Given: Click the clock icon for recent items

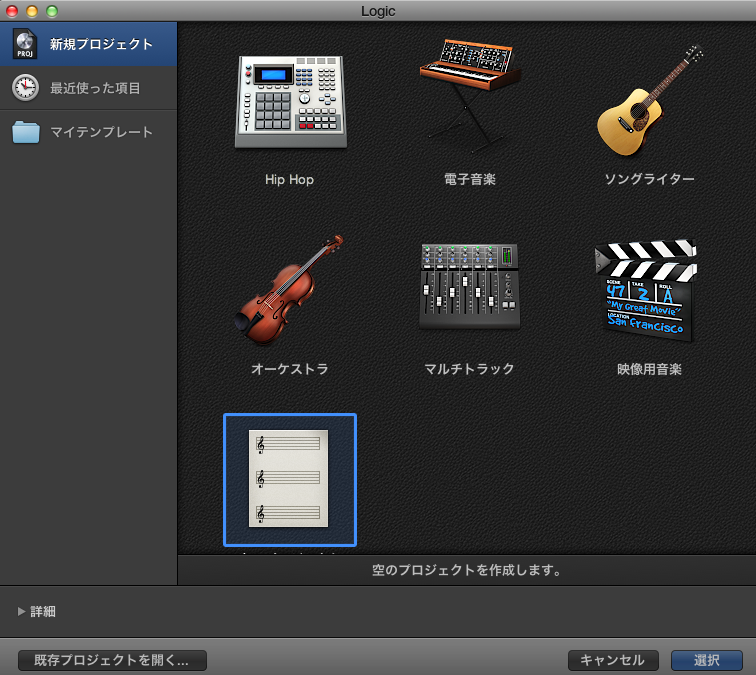Looking at the screenshot, I should 25,88.
